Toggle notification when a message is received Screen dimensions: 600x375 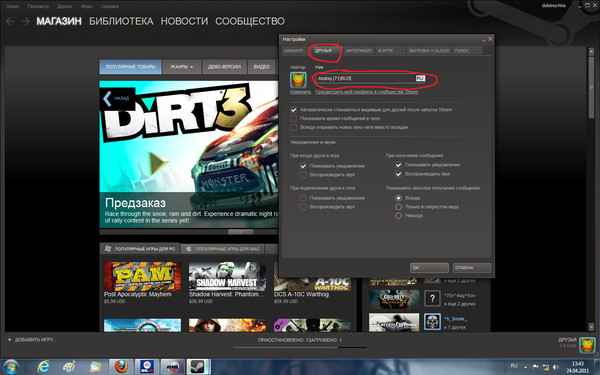click(398, 165)
